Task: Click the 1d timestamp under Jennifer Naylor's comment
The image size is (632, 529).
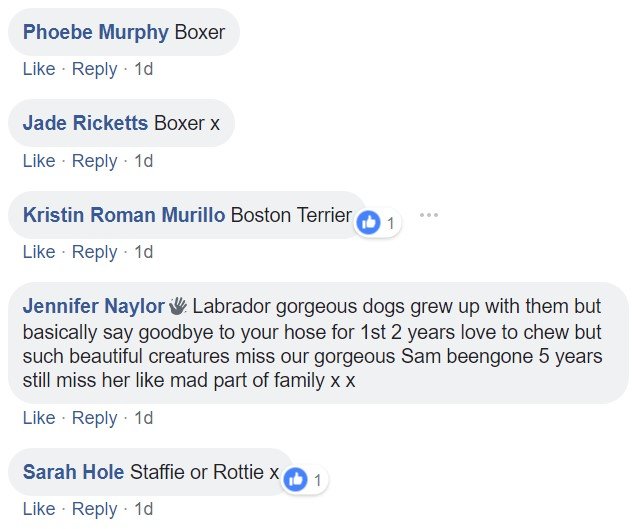Action: (144, 417)
